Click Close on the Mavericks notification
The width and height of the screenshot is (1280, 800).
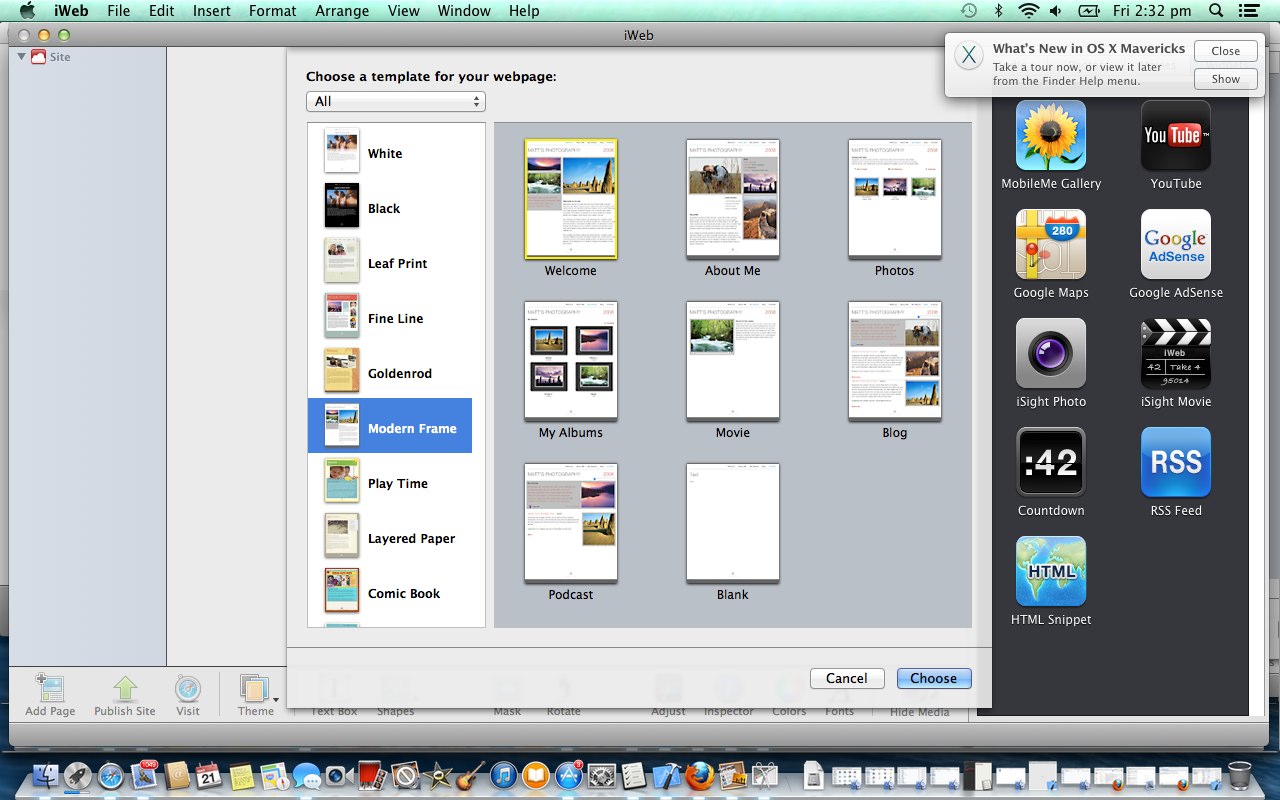pos(1225,51)
